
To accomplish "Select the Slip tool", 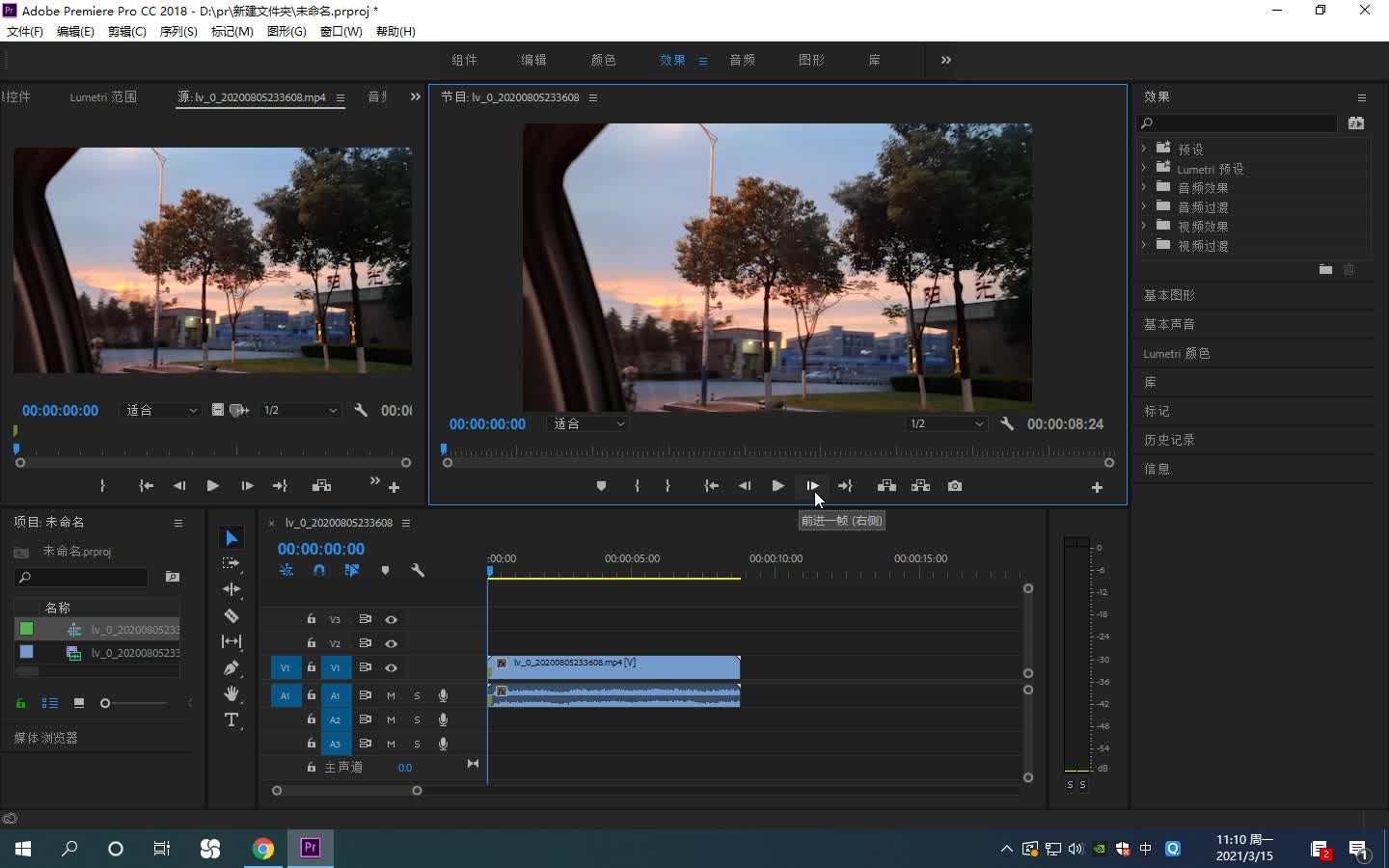I will coord(231,641).
